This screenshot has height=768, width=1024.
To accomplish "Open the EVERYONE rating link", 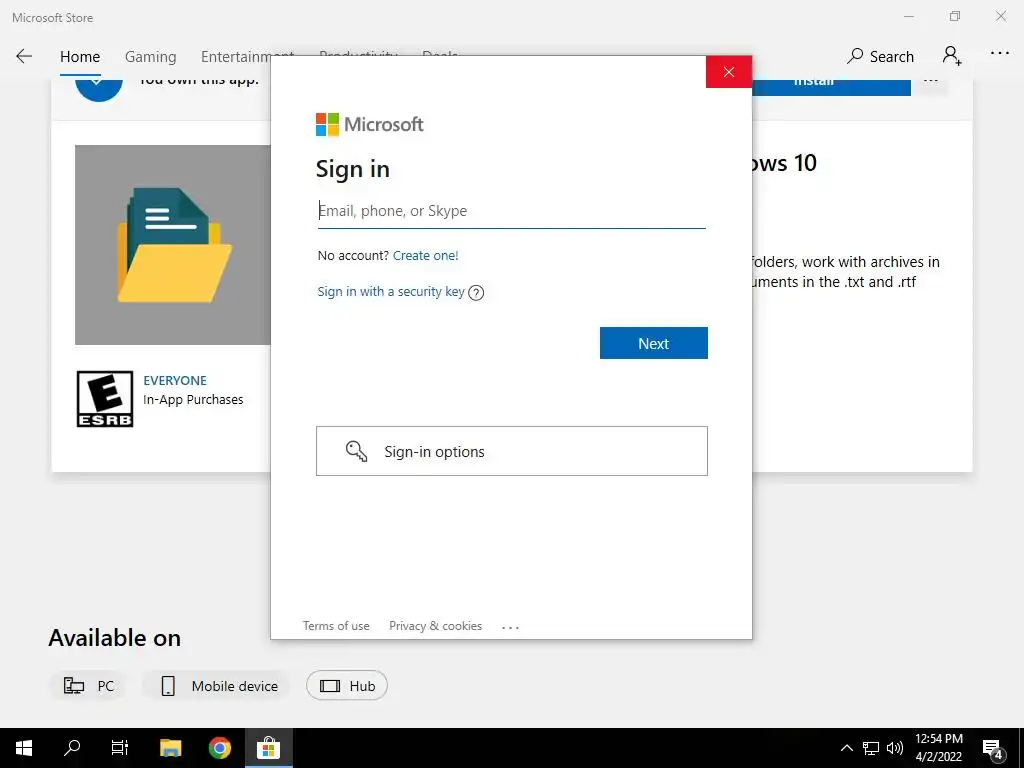I will tap(175, 380).
